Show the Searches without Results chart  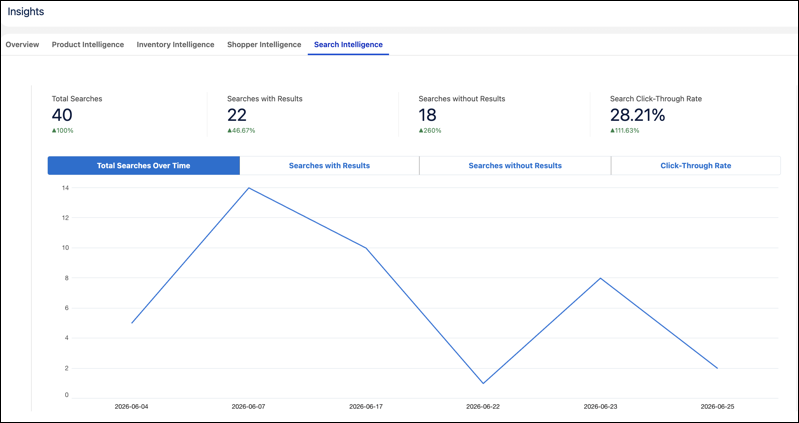pyautogui.click(x=515, y=166)
